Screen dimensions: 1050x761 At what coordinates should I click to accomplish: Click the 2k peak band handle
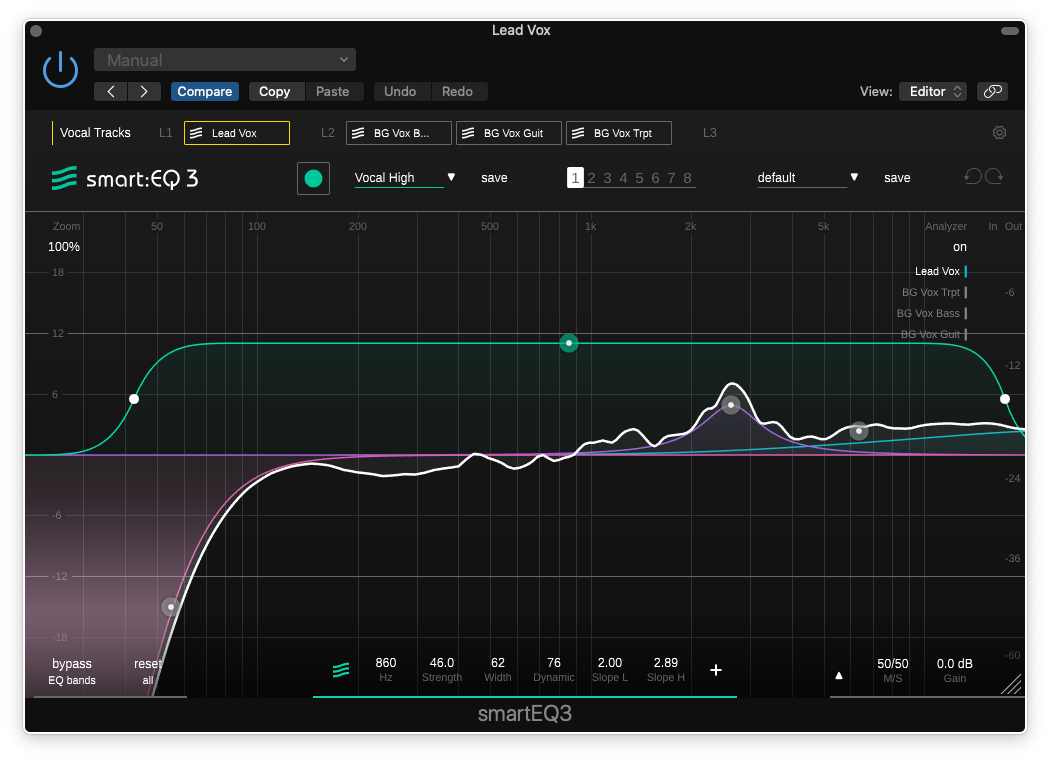tap(731, 405)
